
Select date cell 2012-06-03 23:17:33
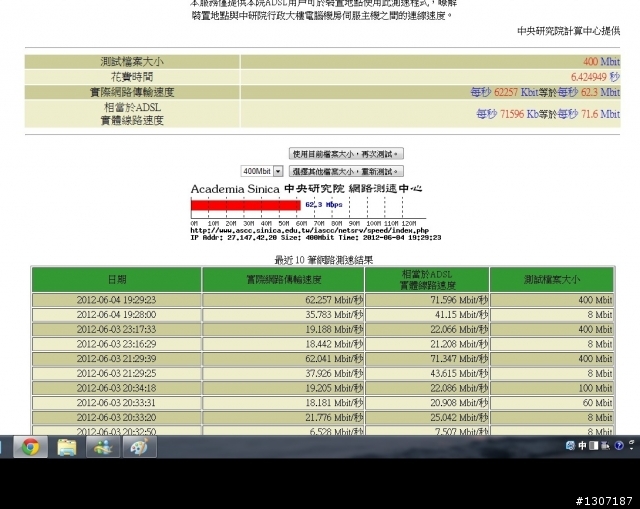tap(117, 329)
